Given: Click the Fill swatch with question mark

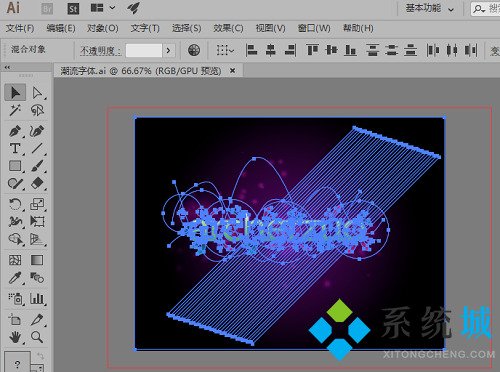Looking at the screenshot, I should point(17,362).
